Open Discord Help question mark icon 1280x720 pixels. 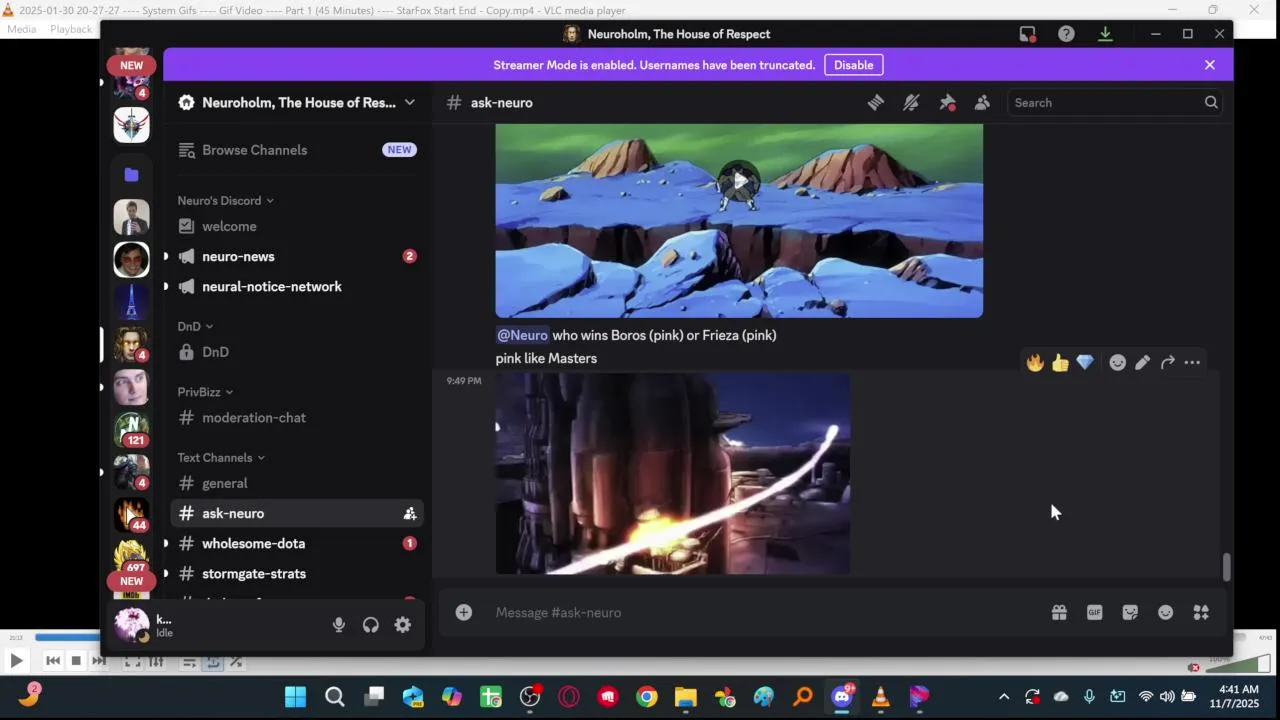tap(1066, 34)
